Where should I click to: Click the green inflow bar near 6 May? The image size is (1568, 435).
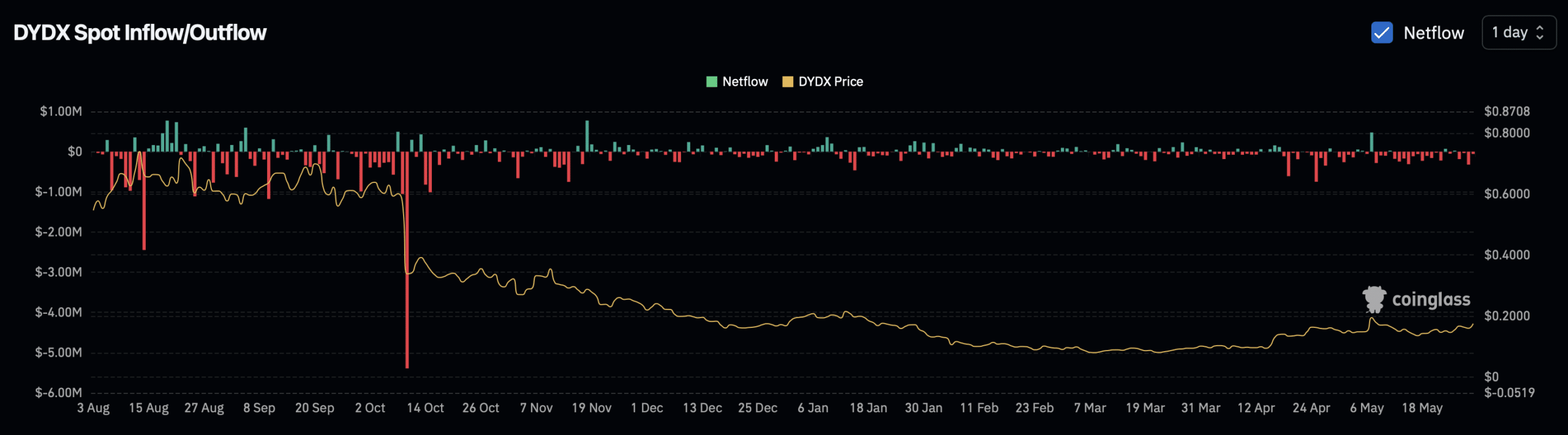click(1371, 142)
